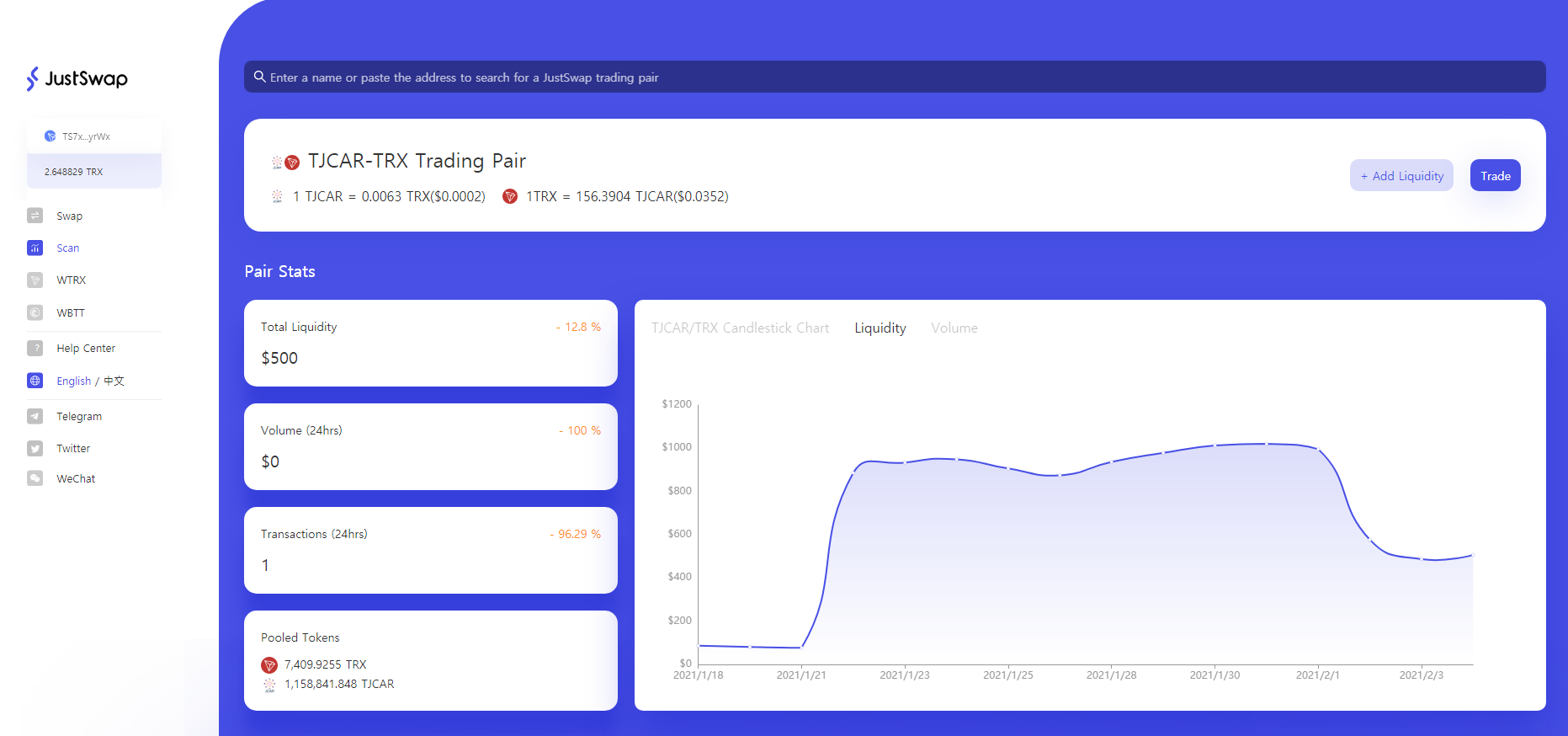The image size is (1568, 736).
Task: Switch language to 中文
Action: [114, 381]
